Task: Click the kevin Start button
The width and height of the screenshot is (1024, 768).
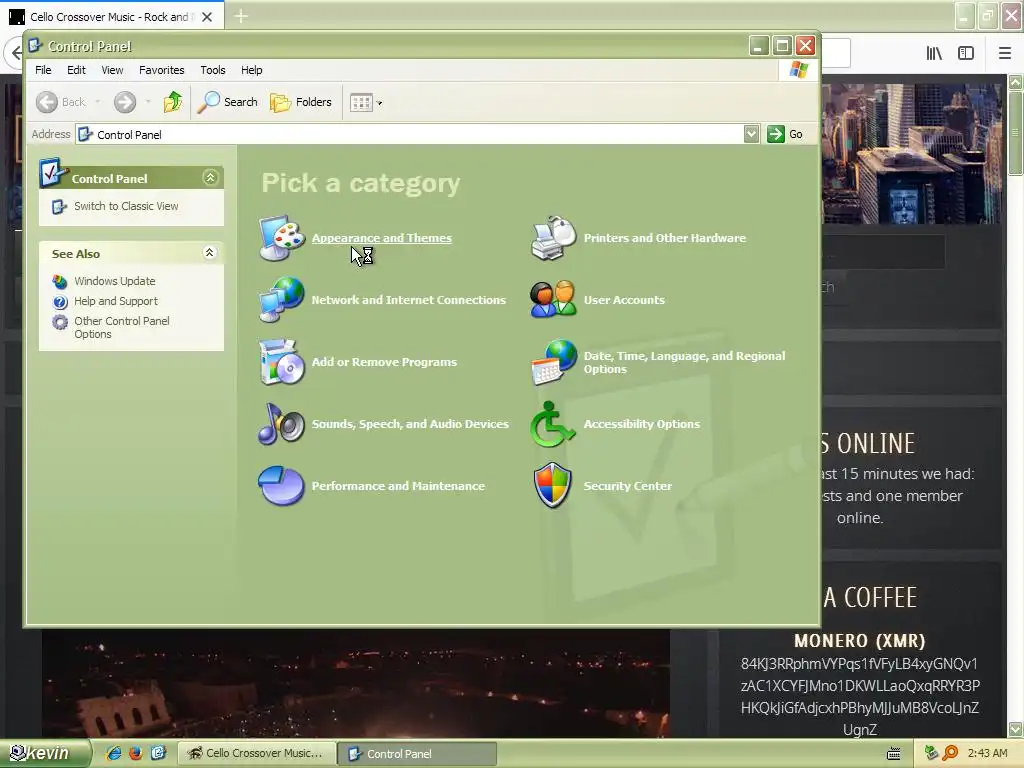Action: (x=44, y=754)
